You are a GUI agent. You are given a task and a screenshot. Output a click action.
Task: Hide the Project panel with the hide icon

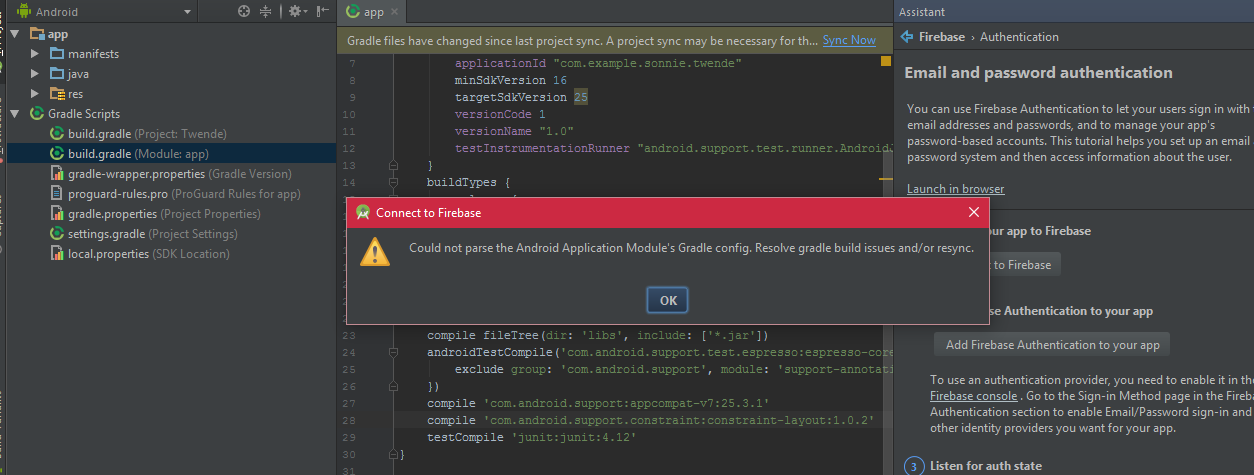click(x=322, y=12)
